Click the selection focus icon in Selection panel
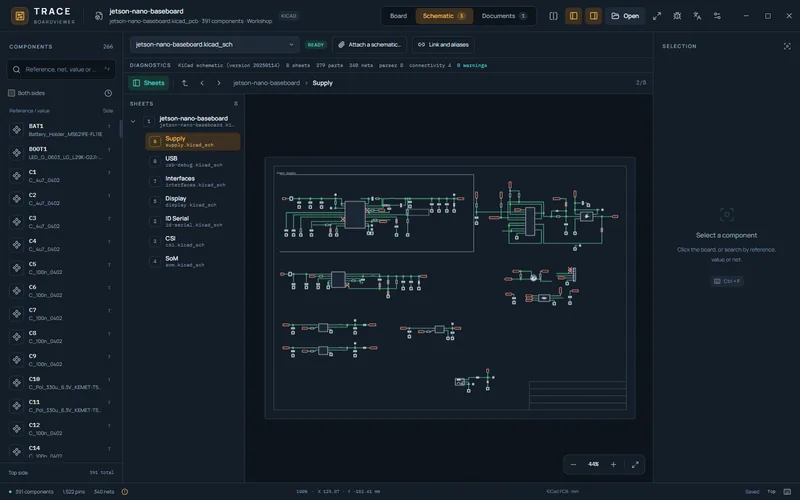This screenshot has width=800, height=500. coord(787,46)
